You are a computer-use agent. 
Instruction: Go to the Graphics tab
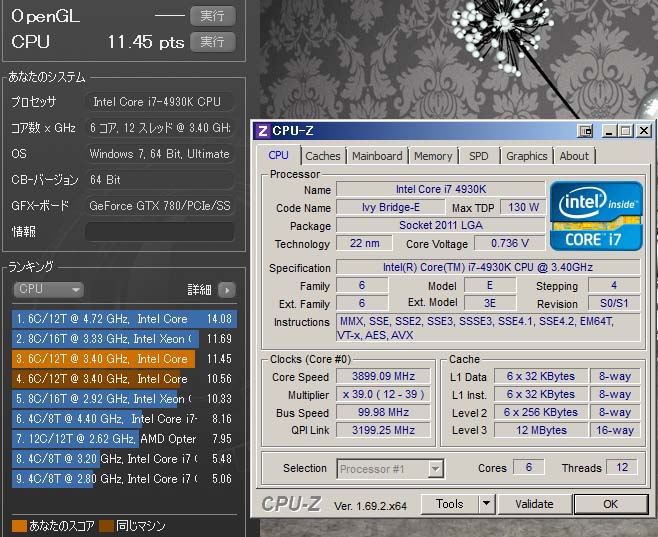[526, 156]
